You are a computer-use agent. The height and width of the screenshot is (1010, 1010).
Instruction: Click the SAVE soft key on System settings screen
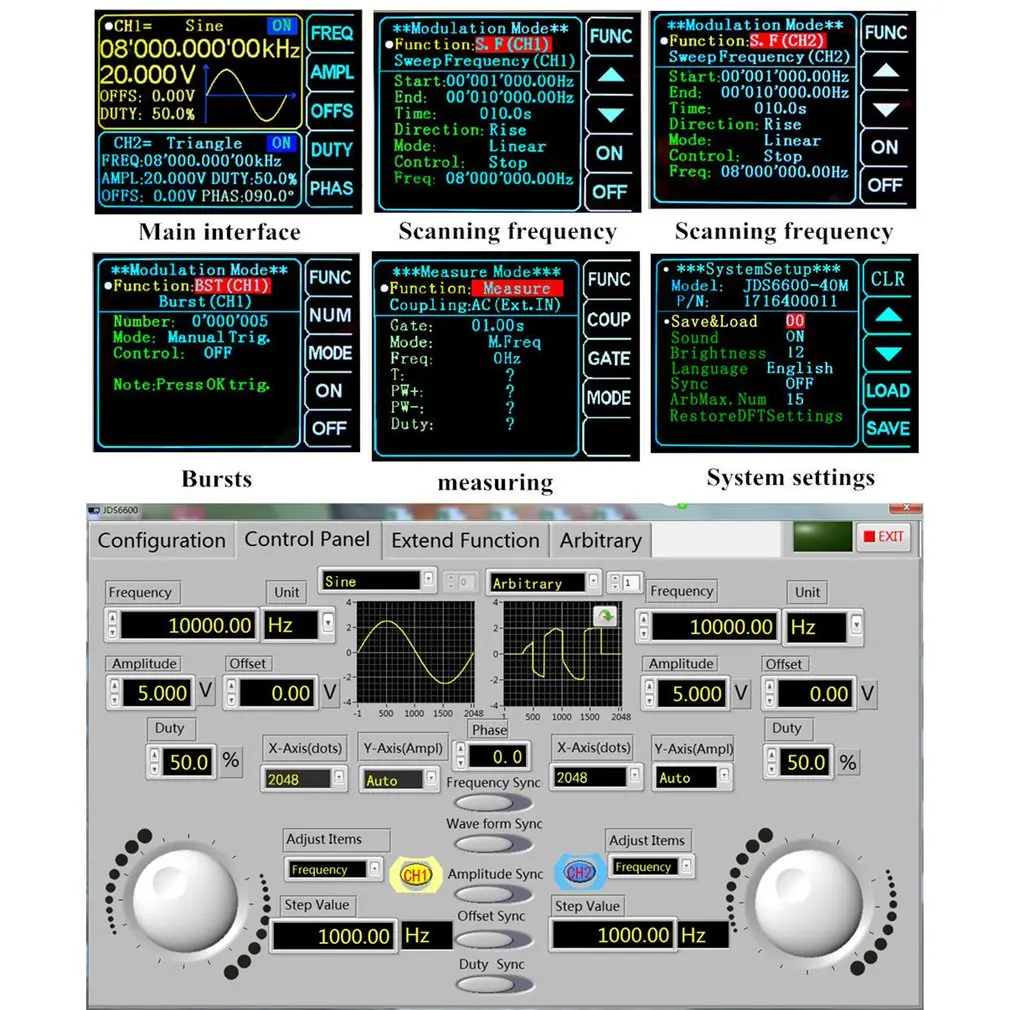pos(888,428)
